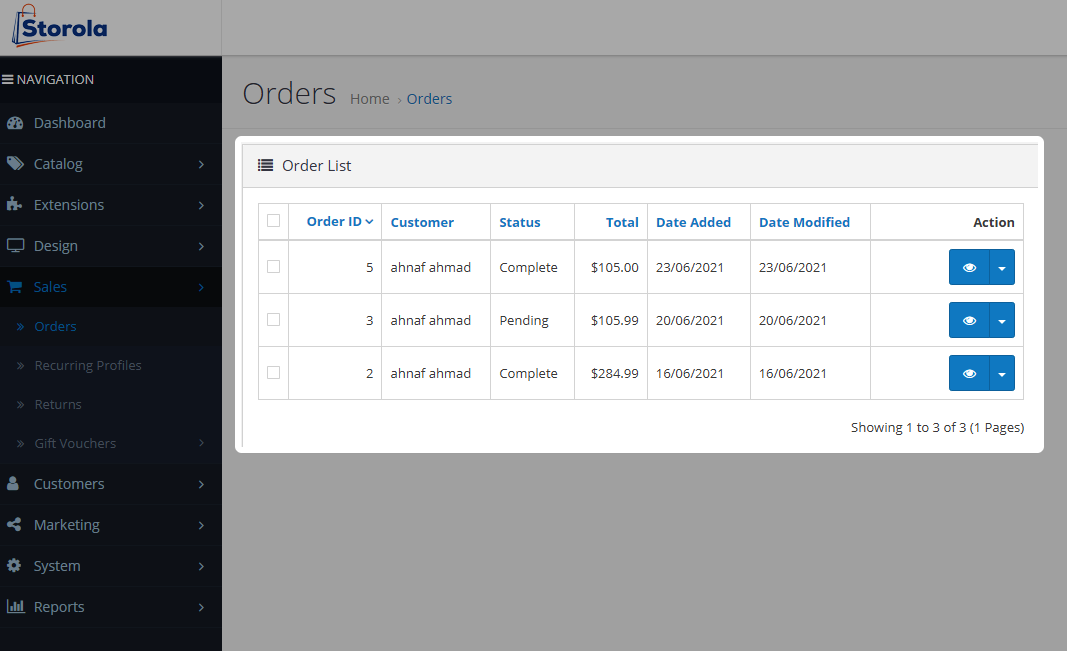The width and height of the screenshot is (1067, 651).
Task: Open Recurring Profiles in the sidebar
Action: pyautogui.click(x=88, y=365)
